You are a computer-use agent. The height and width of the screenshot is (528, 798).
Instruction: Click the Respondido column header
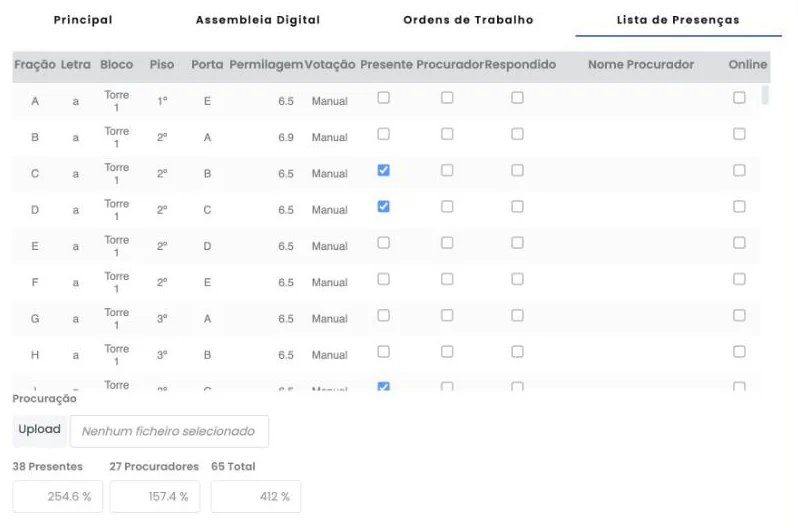coord(520,65)
